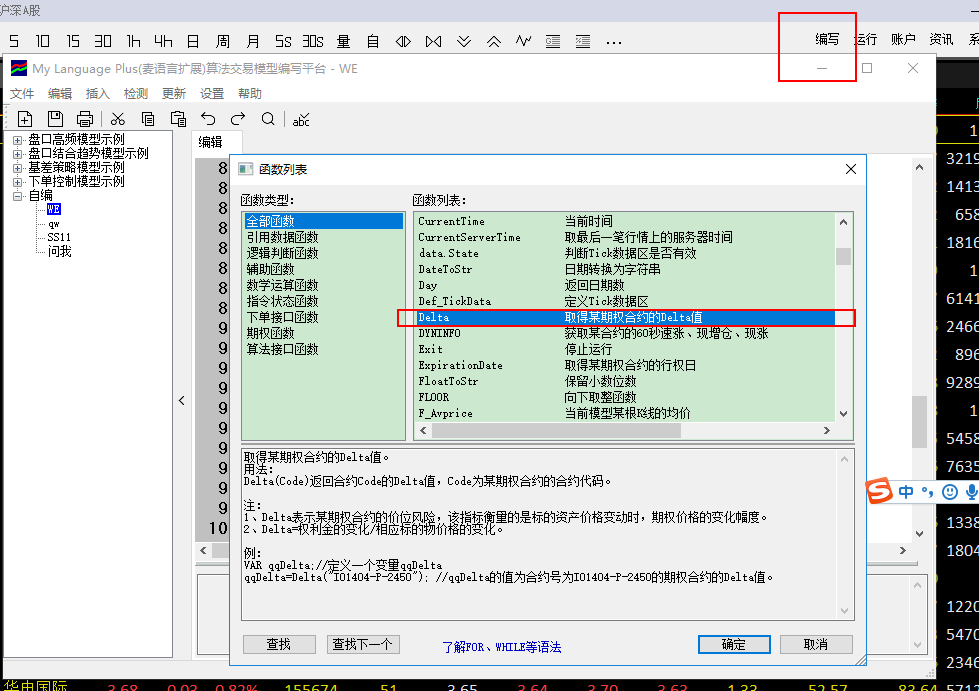This screenshot has width=979, height=691.
Task: Click the 确定 button
Action: (733, 645)
